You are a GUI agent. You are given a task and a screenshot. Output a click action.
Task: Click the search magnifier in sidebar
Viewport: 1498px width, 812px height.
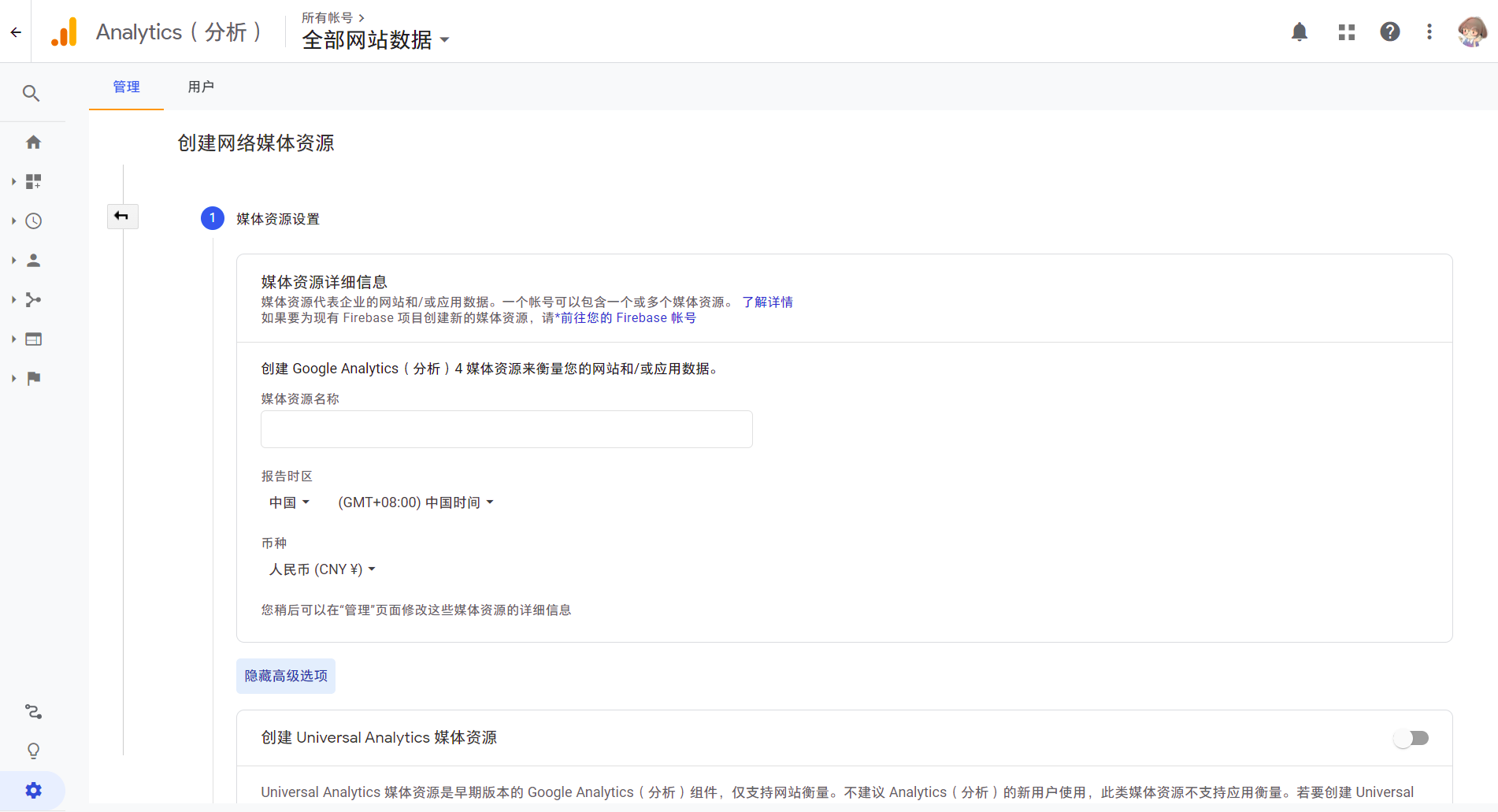pos(32,94)
